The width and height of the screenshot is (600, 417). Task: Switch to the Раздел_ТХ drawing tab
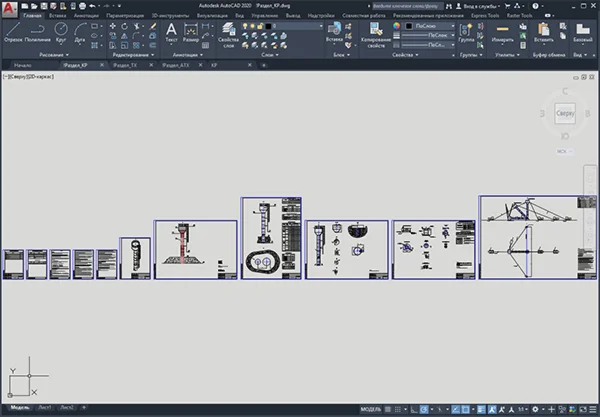[x=125, y=65]
